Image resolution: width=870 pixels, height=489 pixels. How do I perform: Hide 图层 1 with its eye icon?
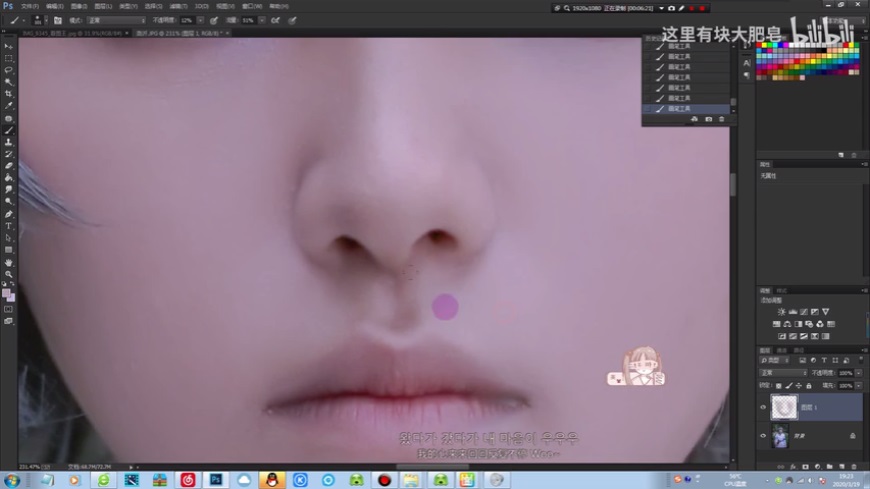click(x=763, y=407)
